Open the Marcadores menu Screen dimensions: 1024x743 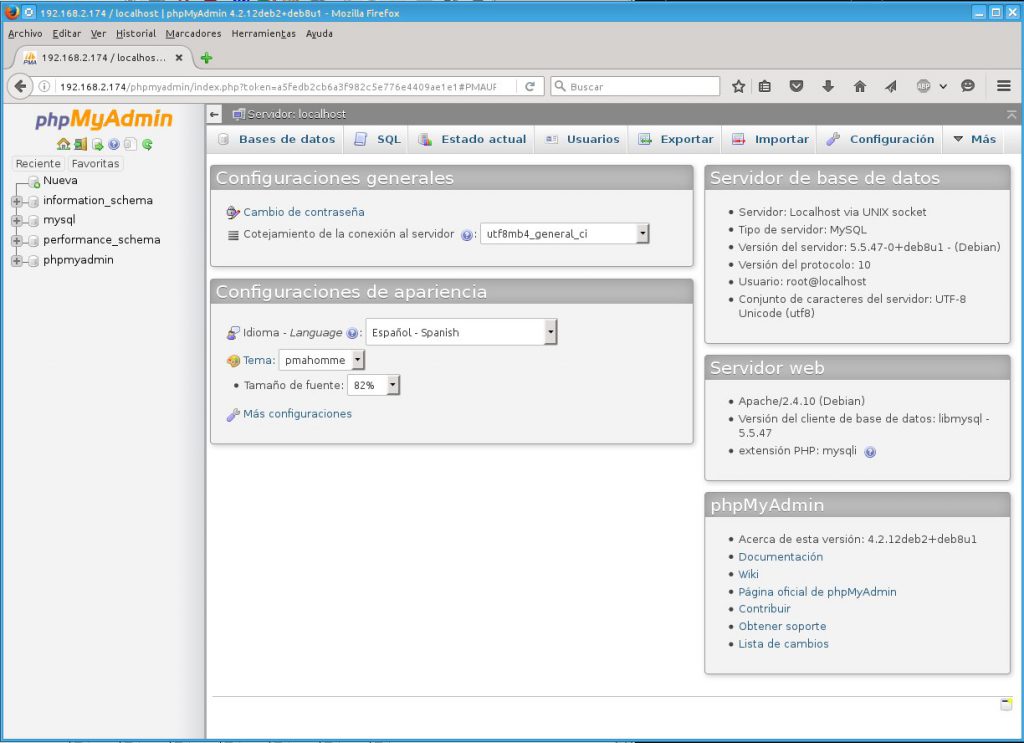(193, 34)
